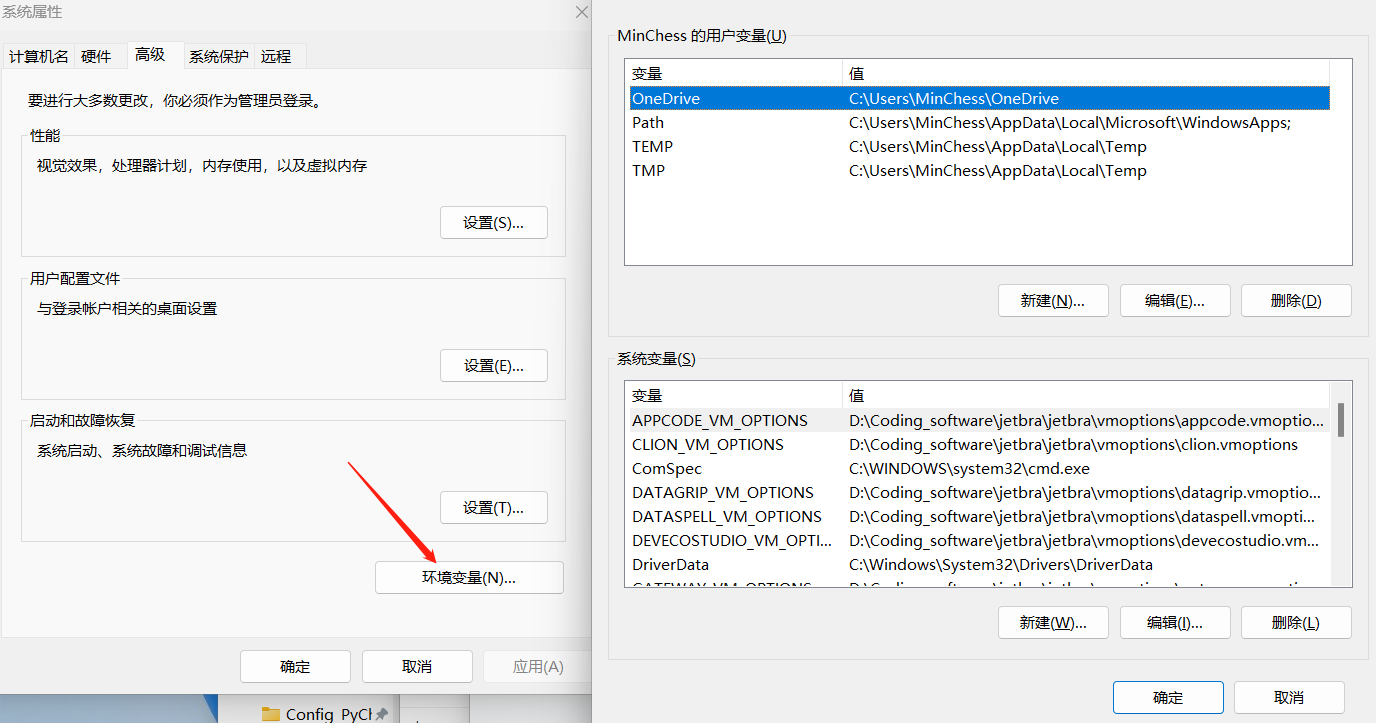Screen dimensions: 1376x723
Task: Open startup and recovery 设置(T)... button
Action: pyautogui.click(x=494, y=507)
